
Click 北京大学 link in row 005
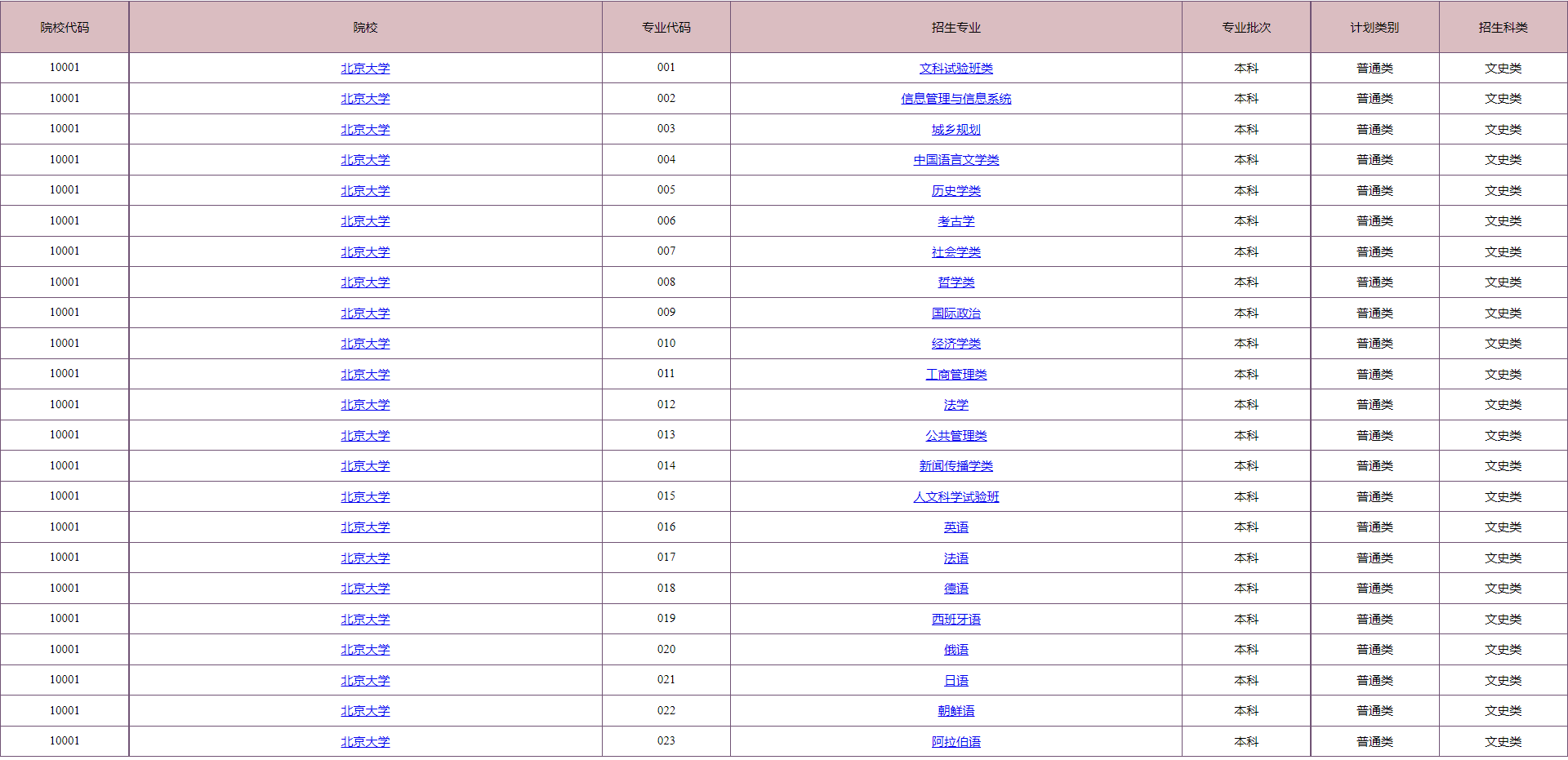365,191
